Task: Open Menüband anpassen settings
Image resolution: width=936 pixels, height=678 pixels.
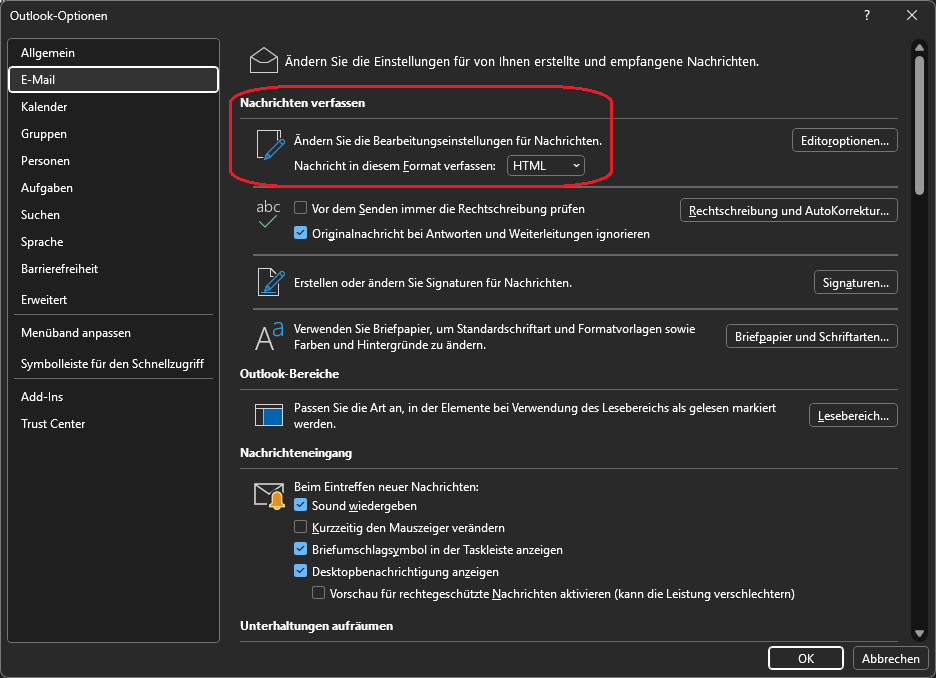Action: click(113, 332)
